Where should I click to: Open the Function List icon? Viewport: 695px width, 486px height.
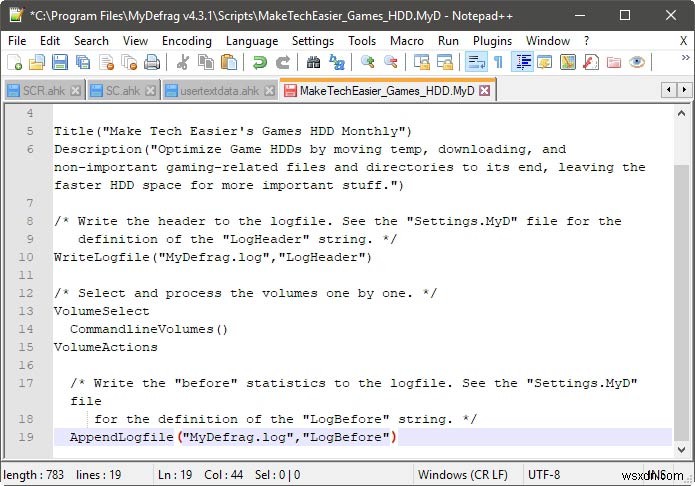click(x=590, y=62)
